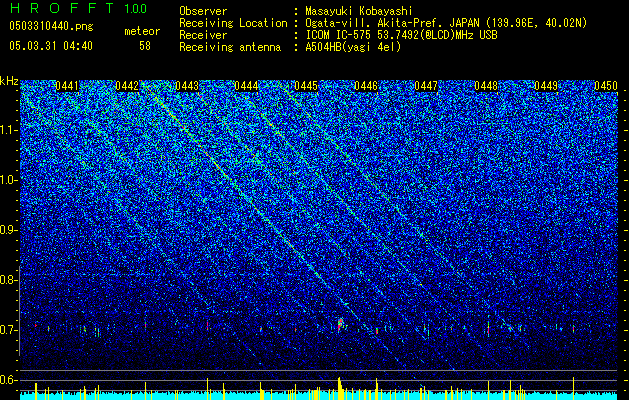The image size is (629, 400).
Task: Click the ICOM IC-575 receiver frequency text
Action: 401,35
